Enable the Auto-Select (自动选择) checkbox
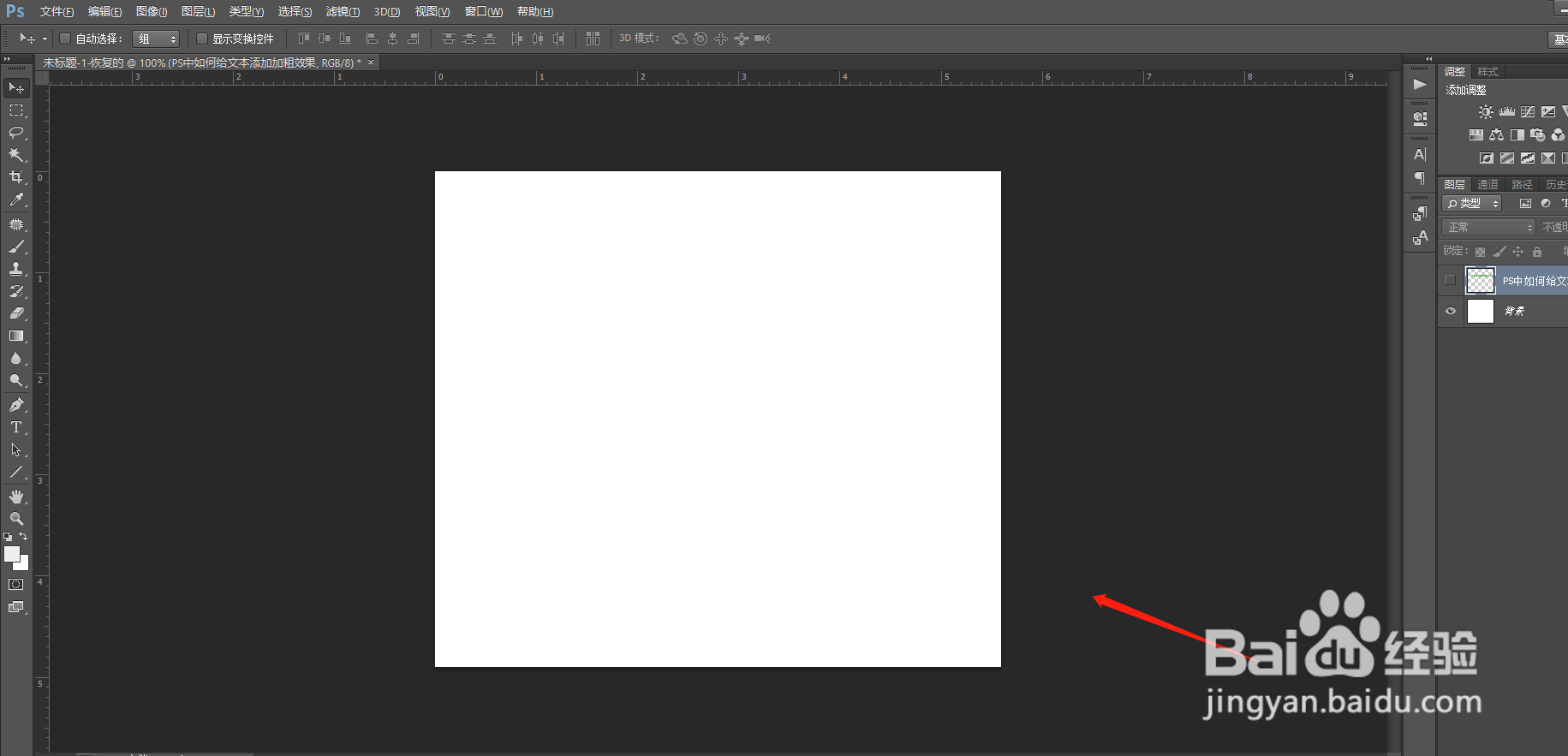Screen dimensions: 1568x756 point(64,39)
